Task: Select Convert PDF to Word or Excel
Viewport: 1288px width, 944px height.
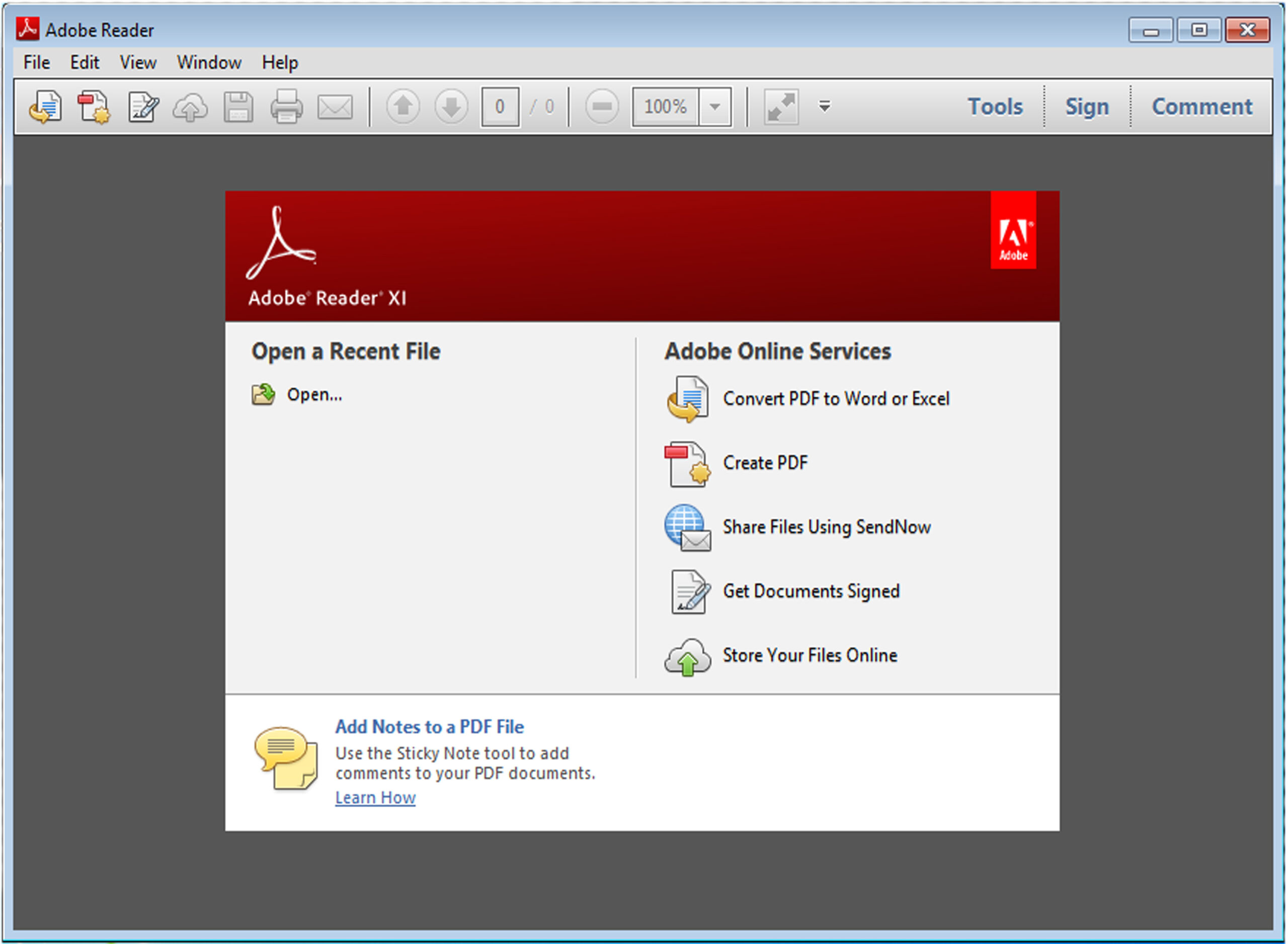Action: (x=836, y=398)
